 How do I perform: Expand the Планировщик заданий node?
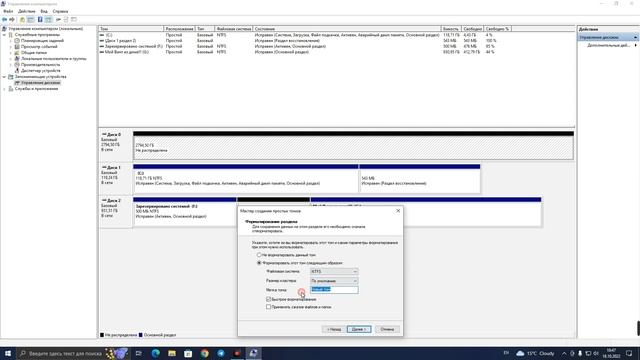[x=11, y=41]
